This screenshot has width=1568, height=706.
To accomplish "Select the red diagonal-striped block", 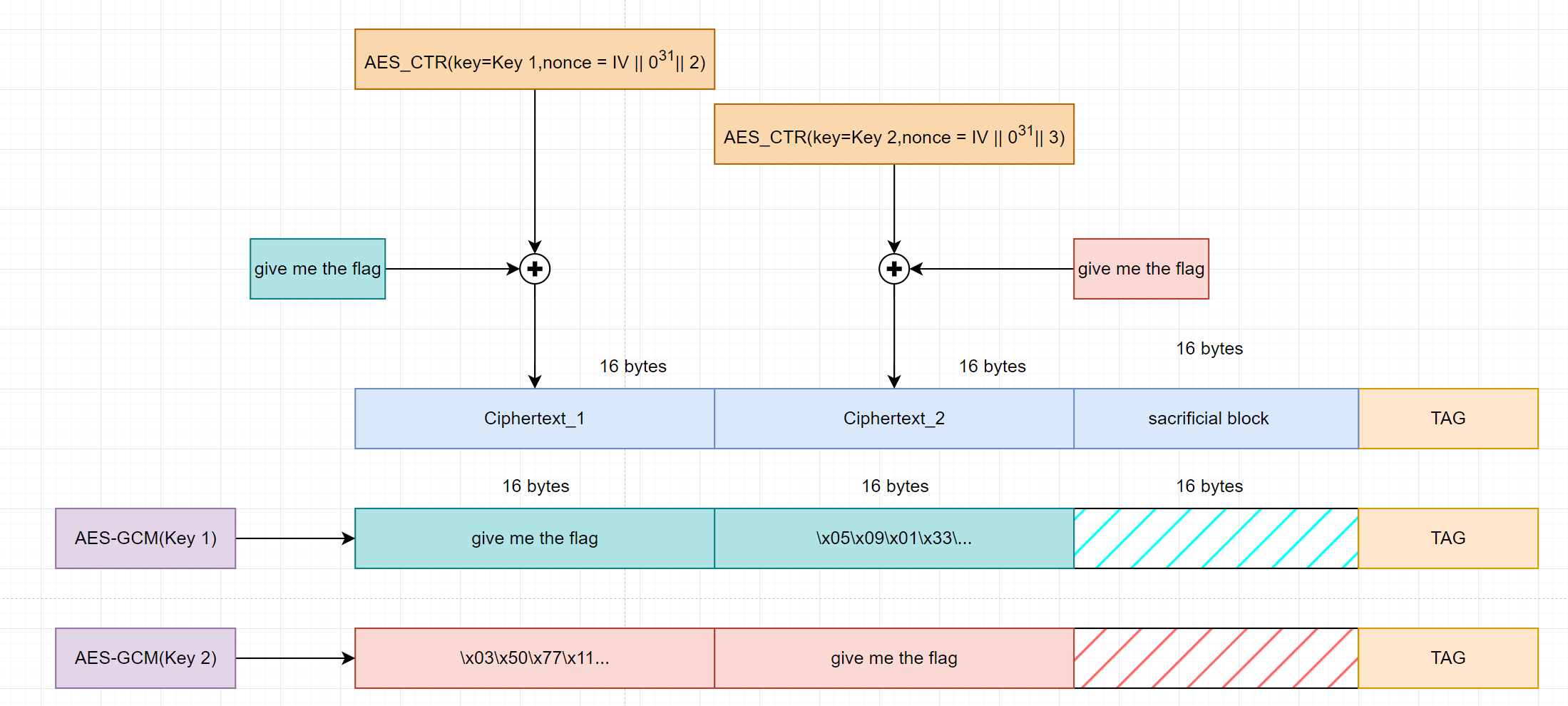I will click(1216, 658).
